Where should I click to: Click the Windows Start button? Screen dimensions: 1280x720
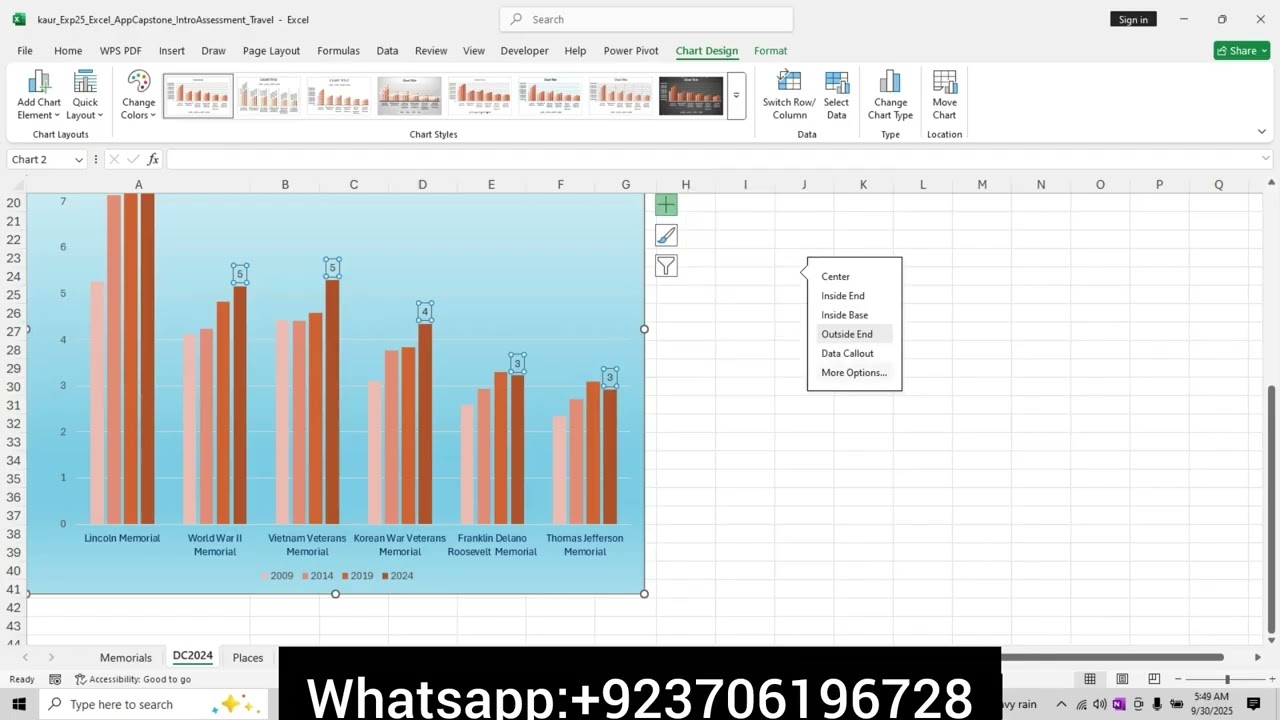19,704
